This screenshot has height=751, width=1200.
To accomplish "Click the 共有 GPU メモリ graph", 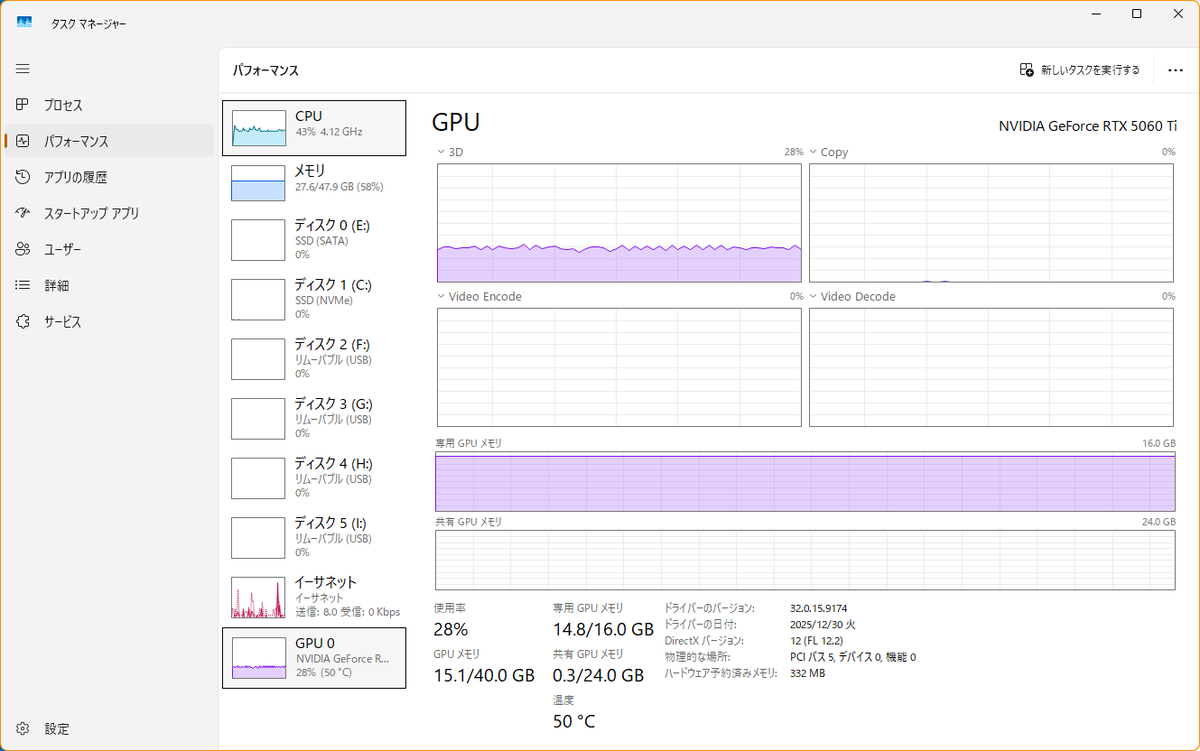I will (x=805, y=559).
